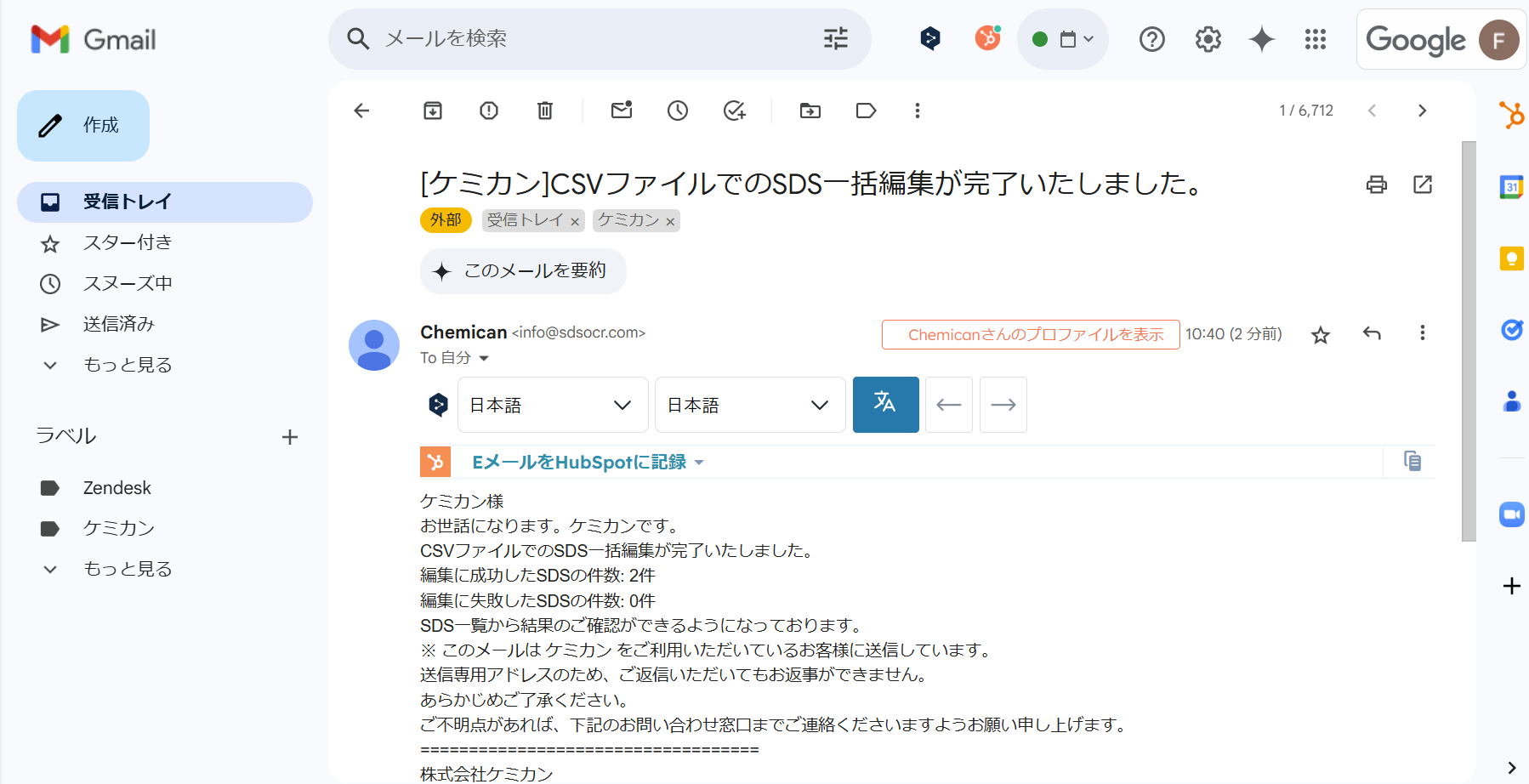Open Google Keep side panel
The image size is (1529, 784).
point(1511,258)
